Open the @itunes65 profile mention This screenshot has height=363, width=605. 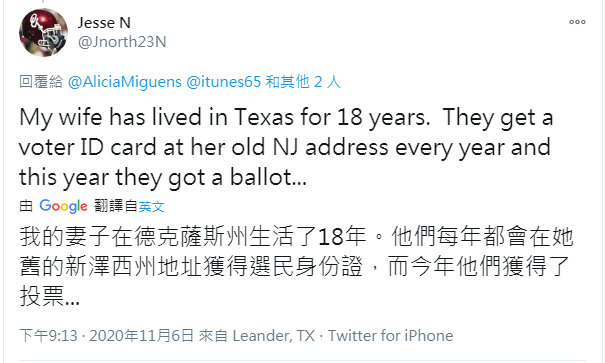(x=223, y=82)
